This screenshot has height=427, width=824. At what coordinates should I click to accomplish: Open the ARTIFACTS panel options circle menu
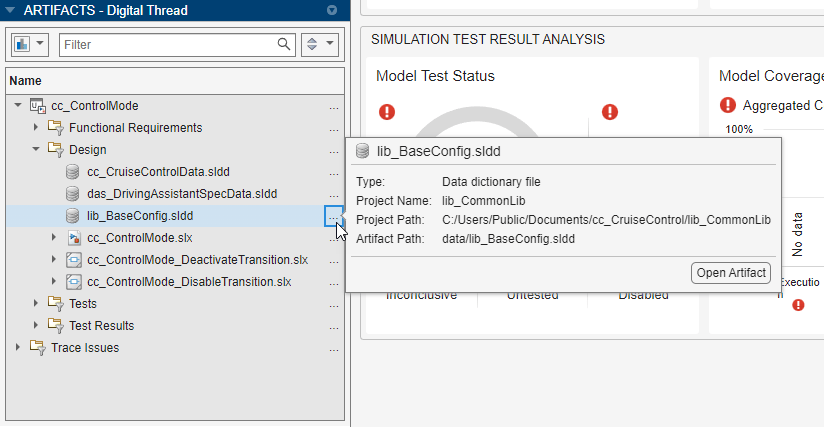[x=332, y=10]
